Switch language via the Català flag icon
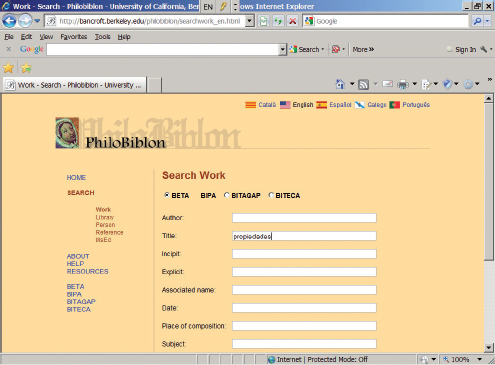This screenshot has width=495, height=365. [251, 105]
